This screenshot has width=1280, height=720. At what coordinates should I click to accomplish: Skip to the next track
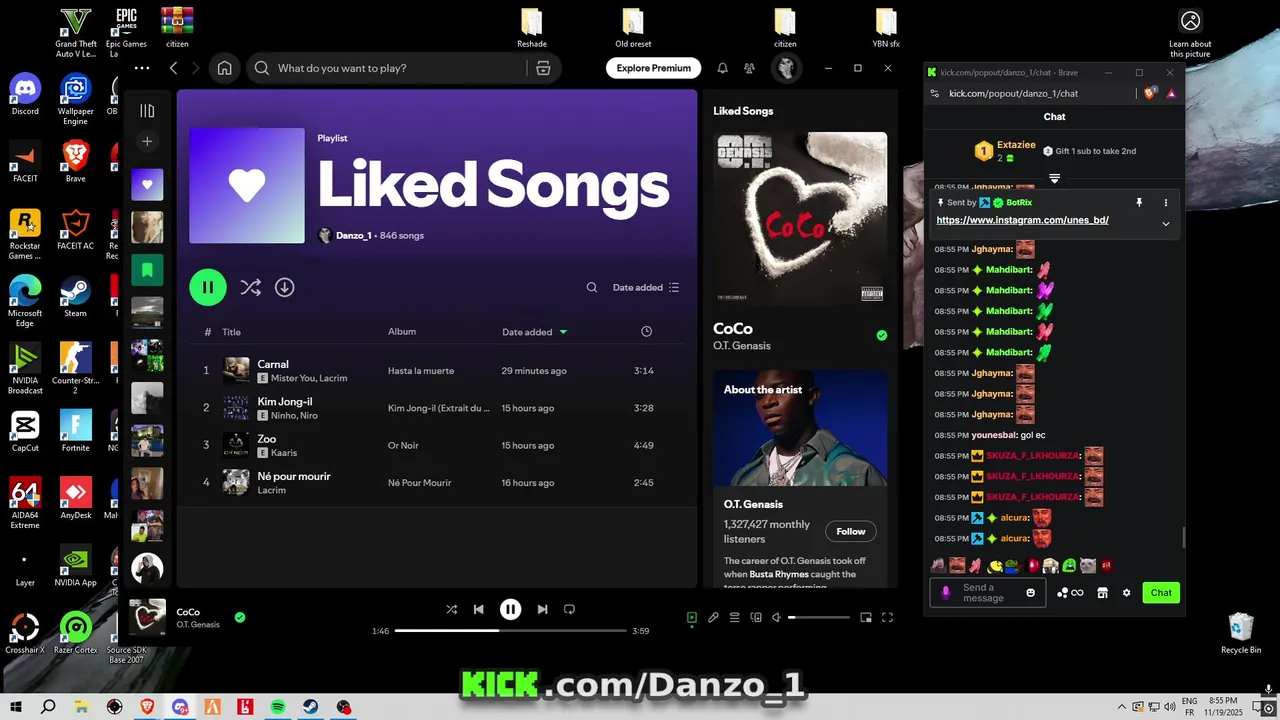click(542, 609)
